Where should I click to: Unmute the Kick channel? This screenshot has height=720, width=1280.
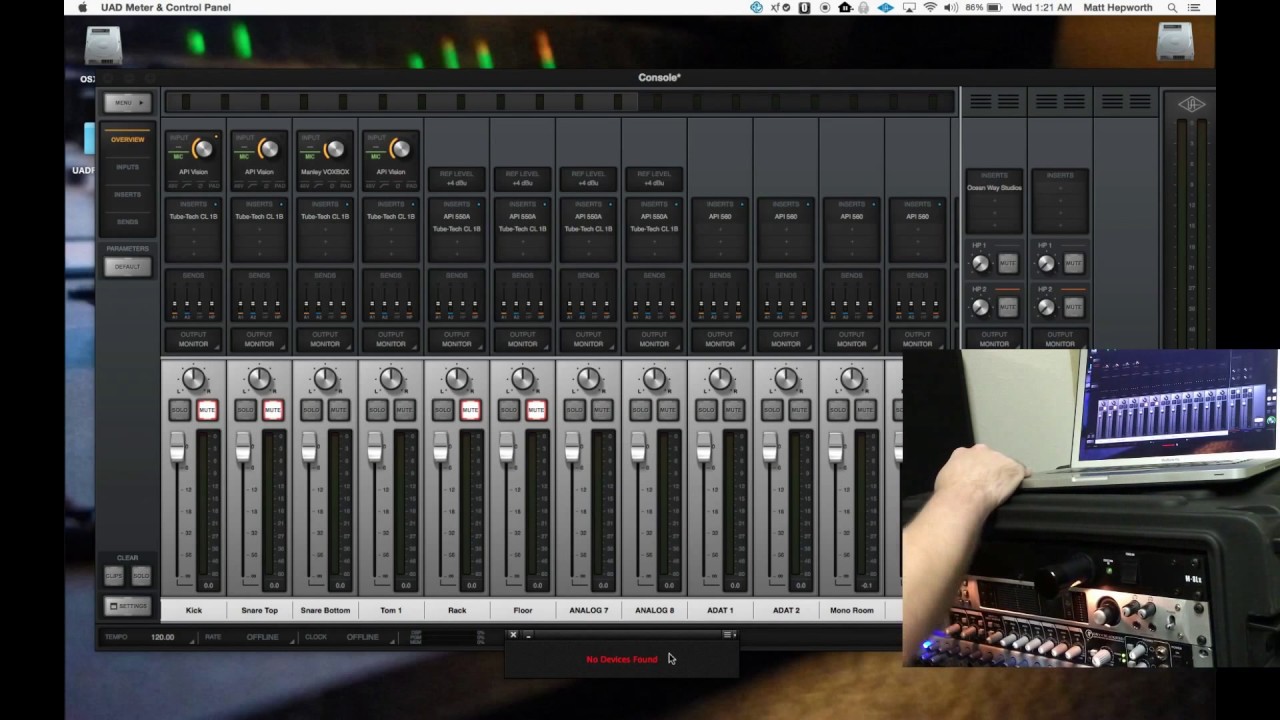pyautogui.click(x=207, y=410)
